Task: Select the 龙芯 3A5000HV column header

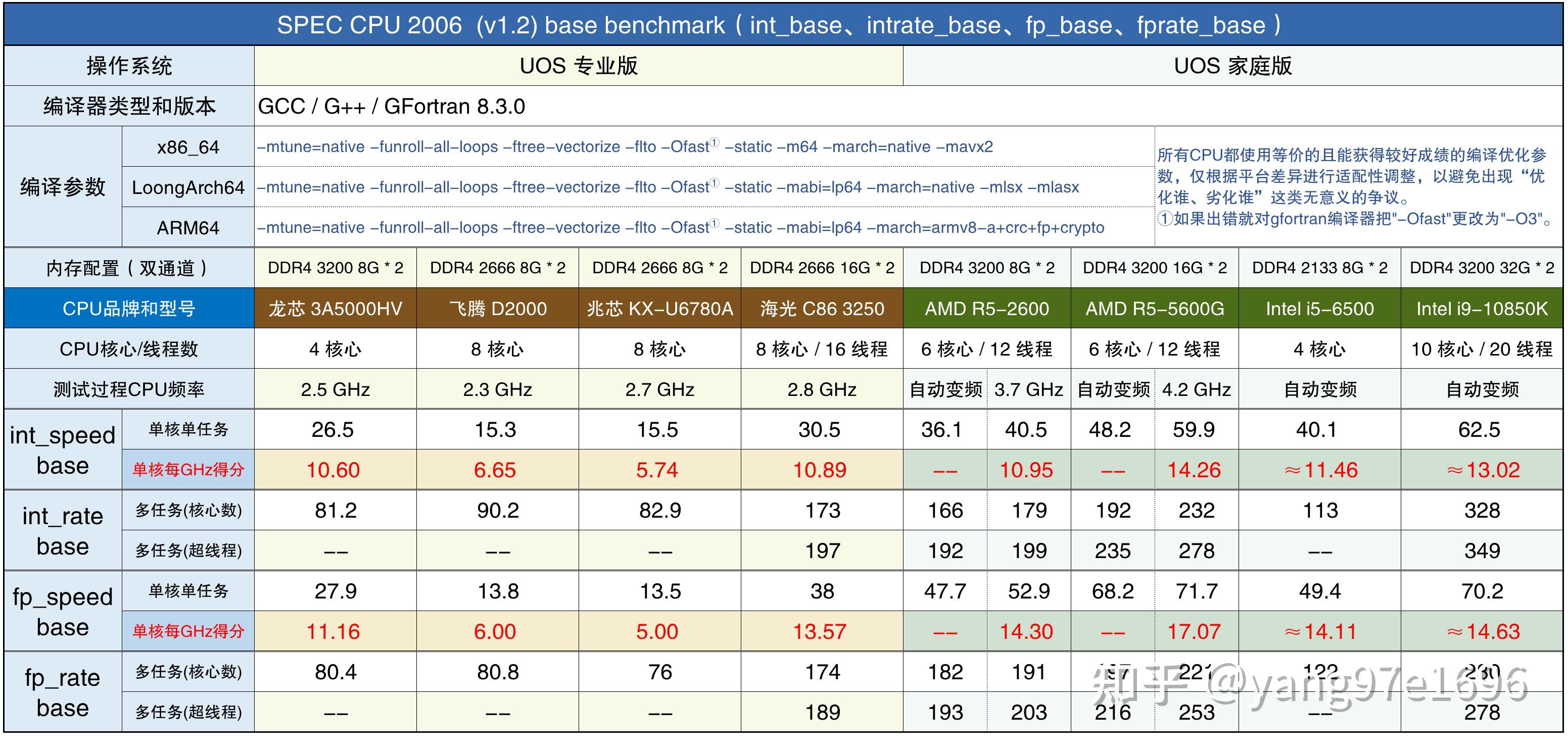Action: click(x=336, y=309)
